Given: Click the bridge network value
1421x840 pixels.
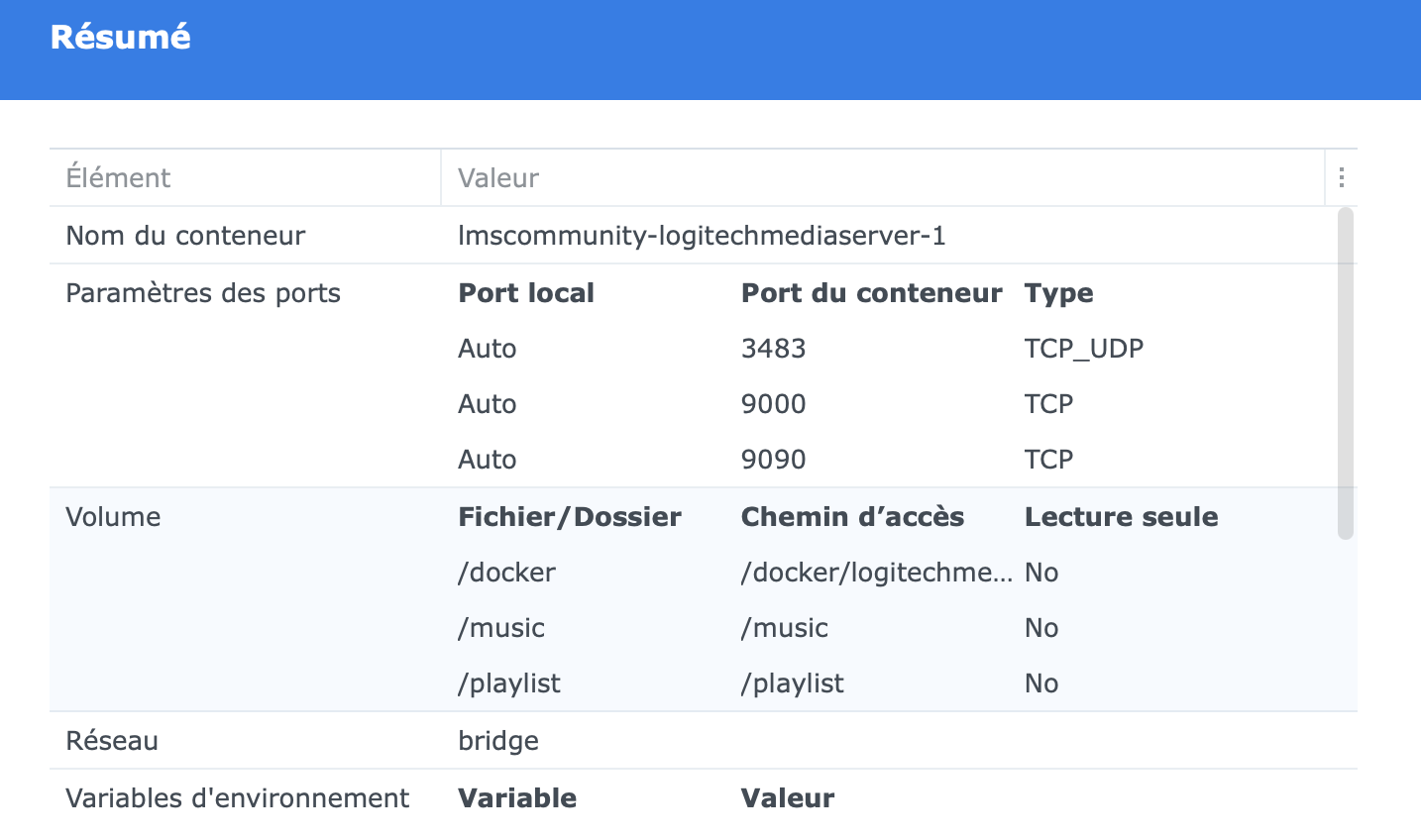Looking at the screenshot, I should 498,741.
